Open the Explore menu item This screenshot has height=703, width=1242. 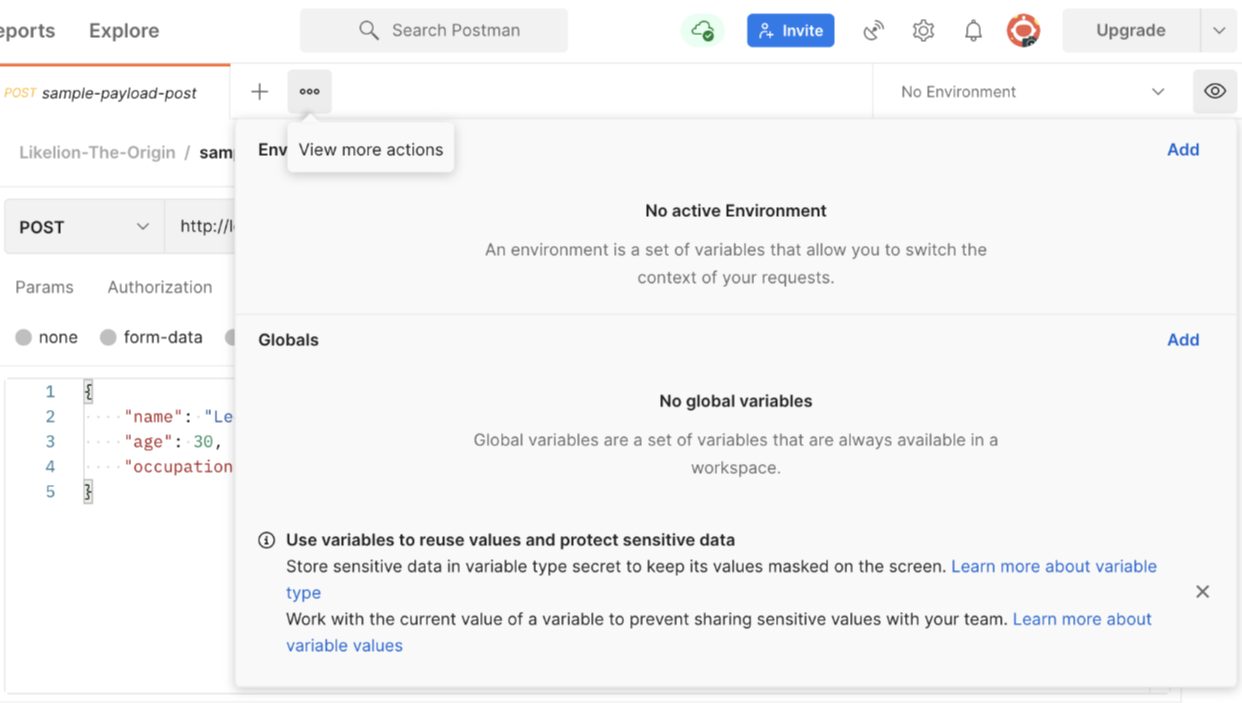coord(124,30)
